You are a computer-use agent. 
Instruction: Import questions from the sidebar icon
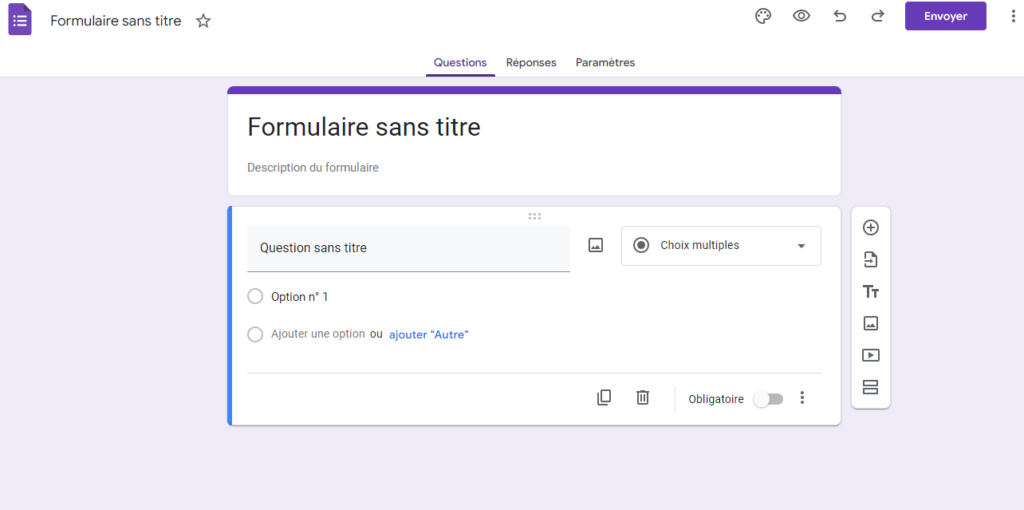pos(871,259)
